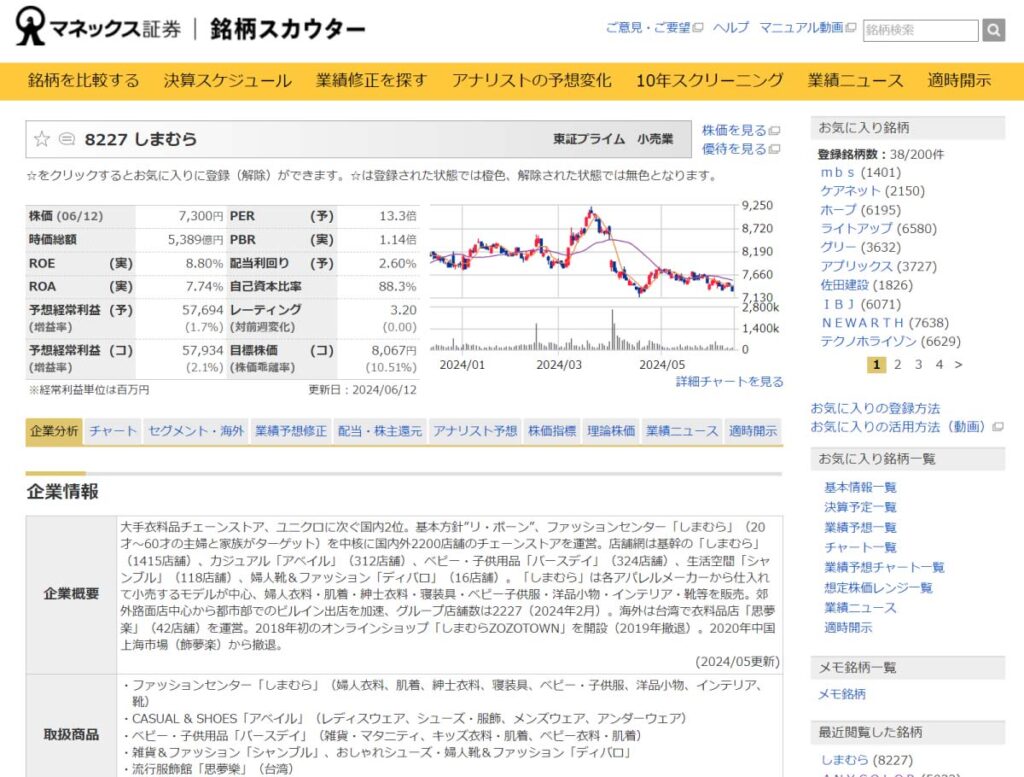This screenshot has height=777, width=1024.
Task: Switch to the 業績予想修正 tab
Action: coord(291,431)
